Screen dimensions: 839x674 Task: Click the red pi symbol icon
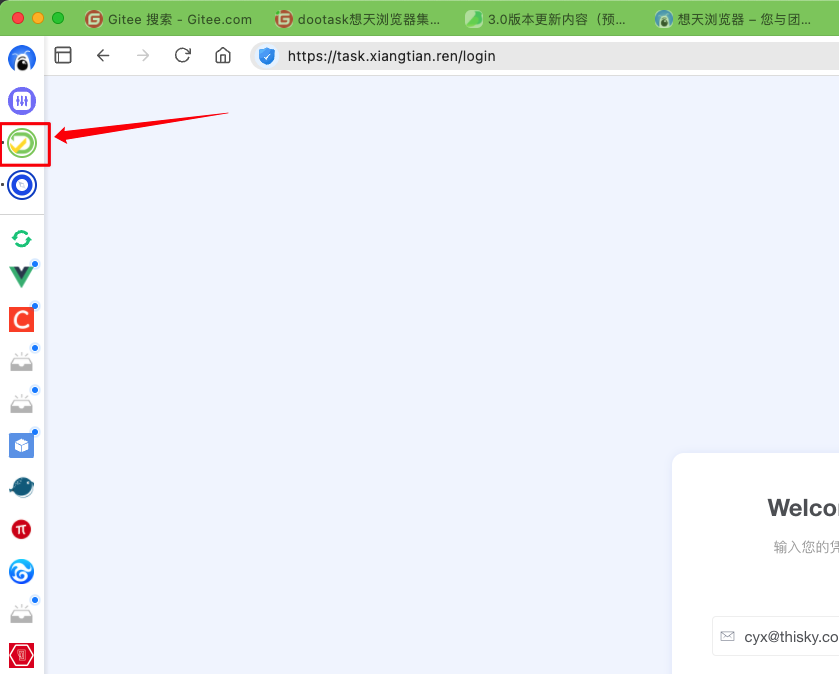click(x=22, y=529)
